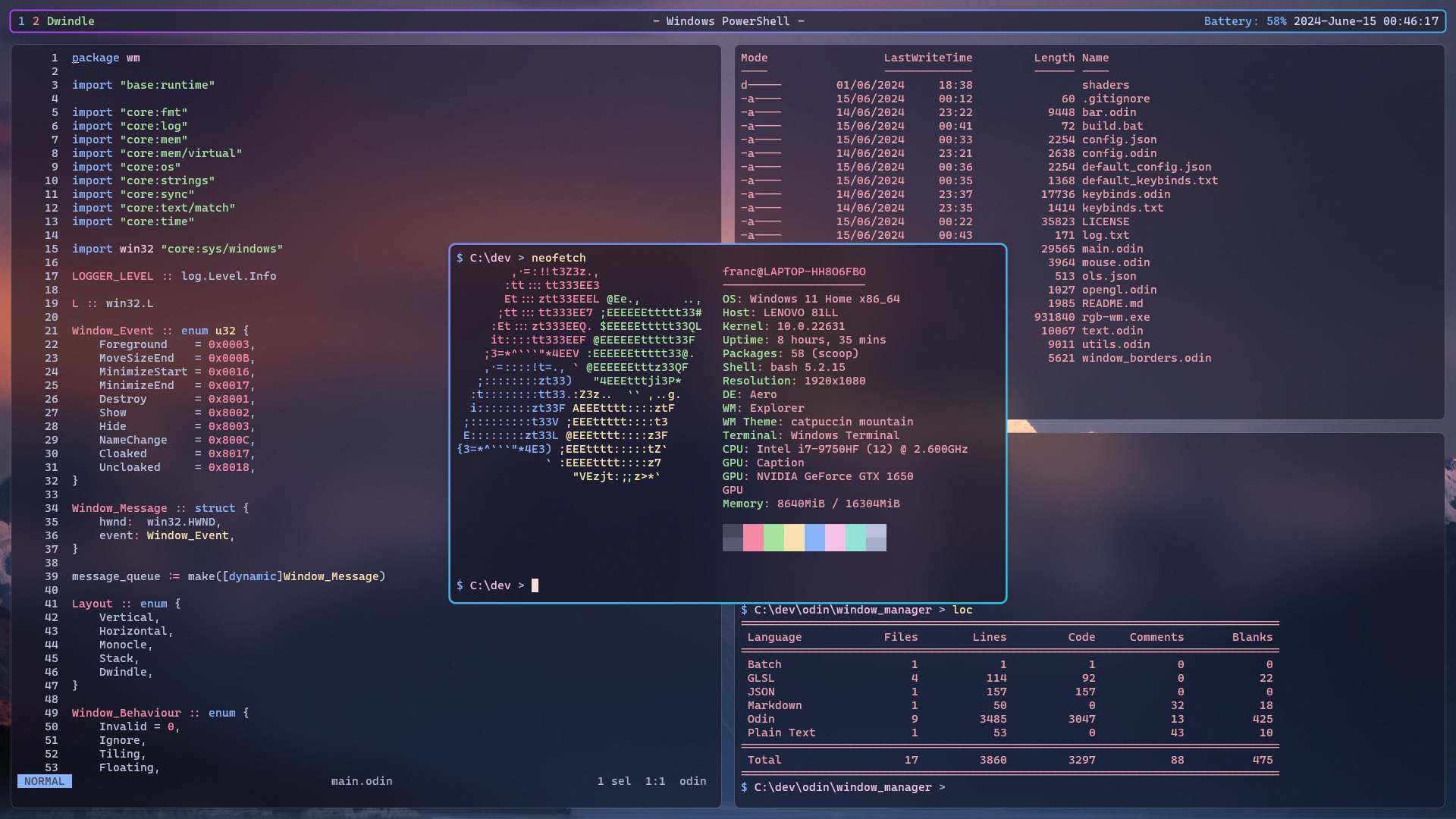The height and width of the screenshot is (819, 1456).
Task: Check the Battery: 58% indicator
Action: coord(1245,21)
